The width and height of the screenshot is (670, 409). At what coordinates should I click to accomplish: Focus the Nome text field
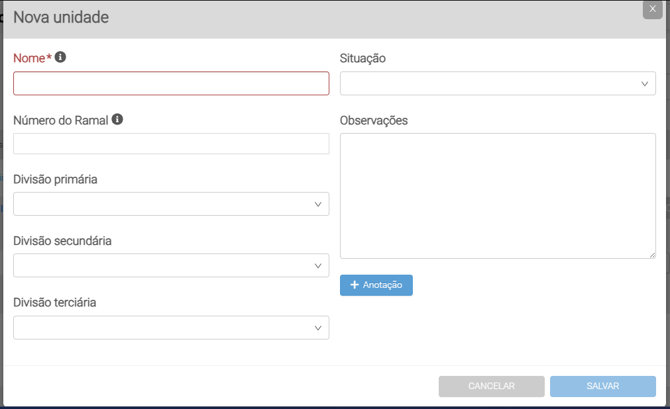[x=171, y=83]
